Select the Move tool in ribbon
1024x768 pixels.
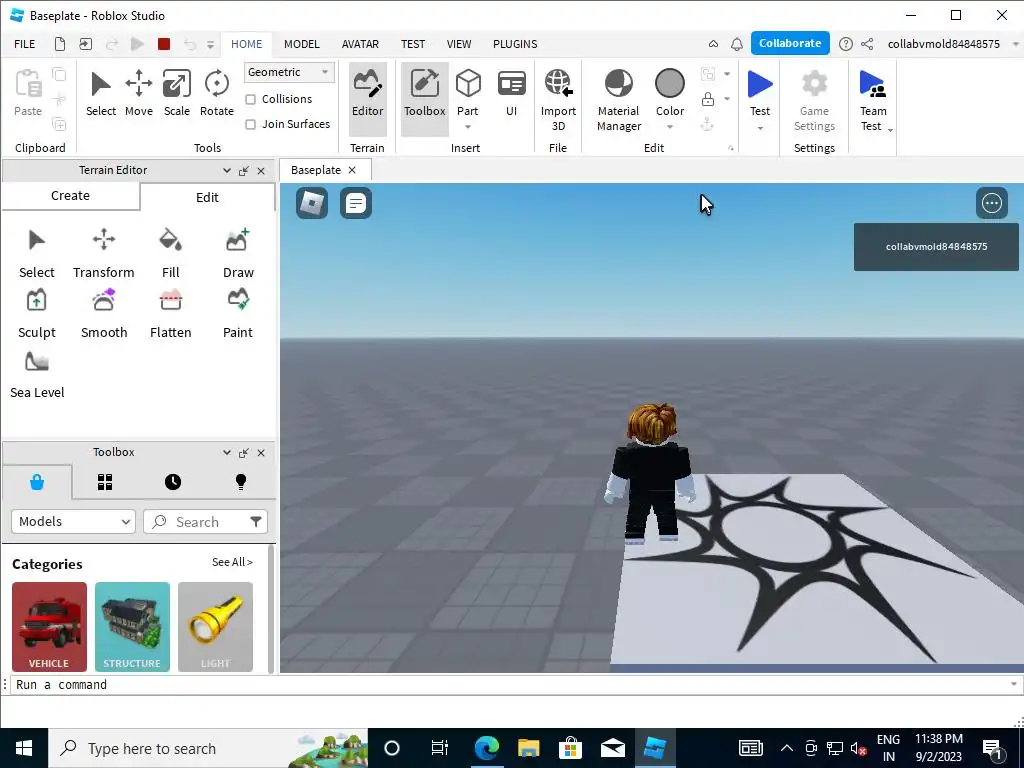click(x=138, y=93)
